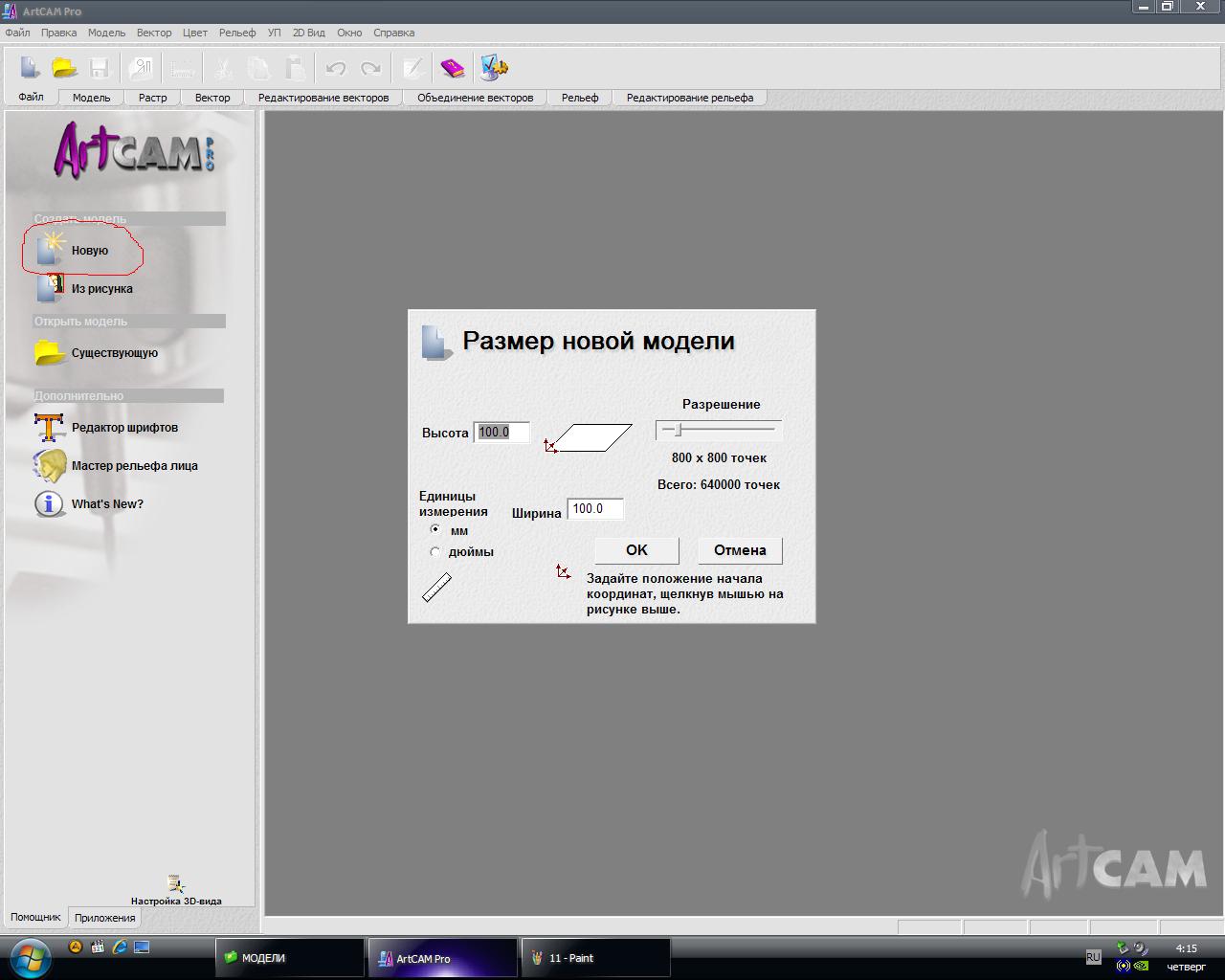Click the New file icon in toolbar
The image size is (1225, 980).
[x=30, y=68]
